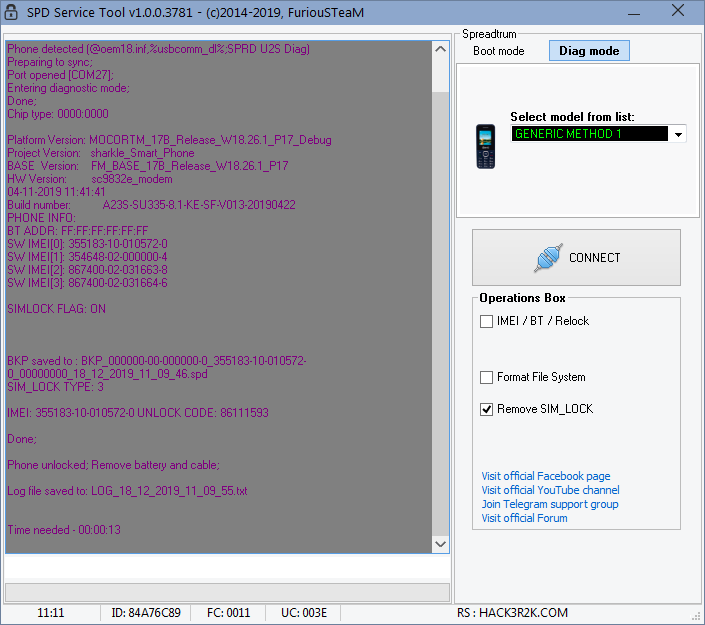Click the phone image beside the model list
705x625 pixels.
click(x=486, y=147)
